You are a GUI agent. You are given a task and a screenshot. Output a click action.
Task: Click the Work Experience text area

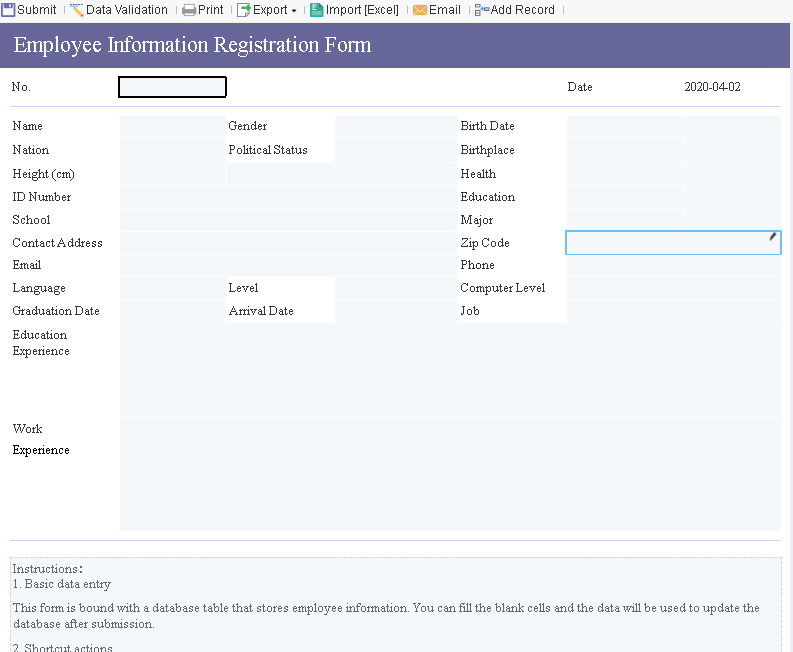[451, 474]
